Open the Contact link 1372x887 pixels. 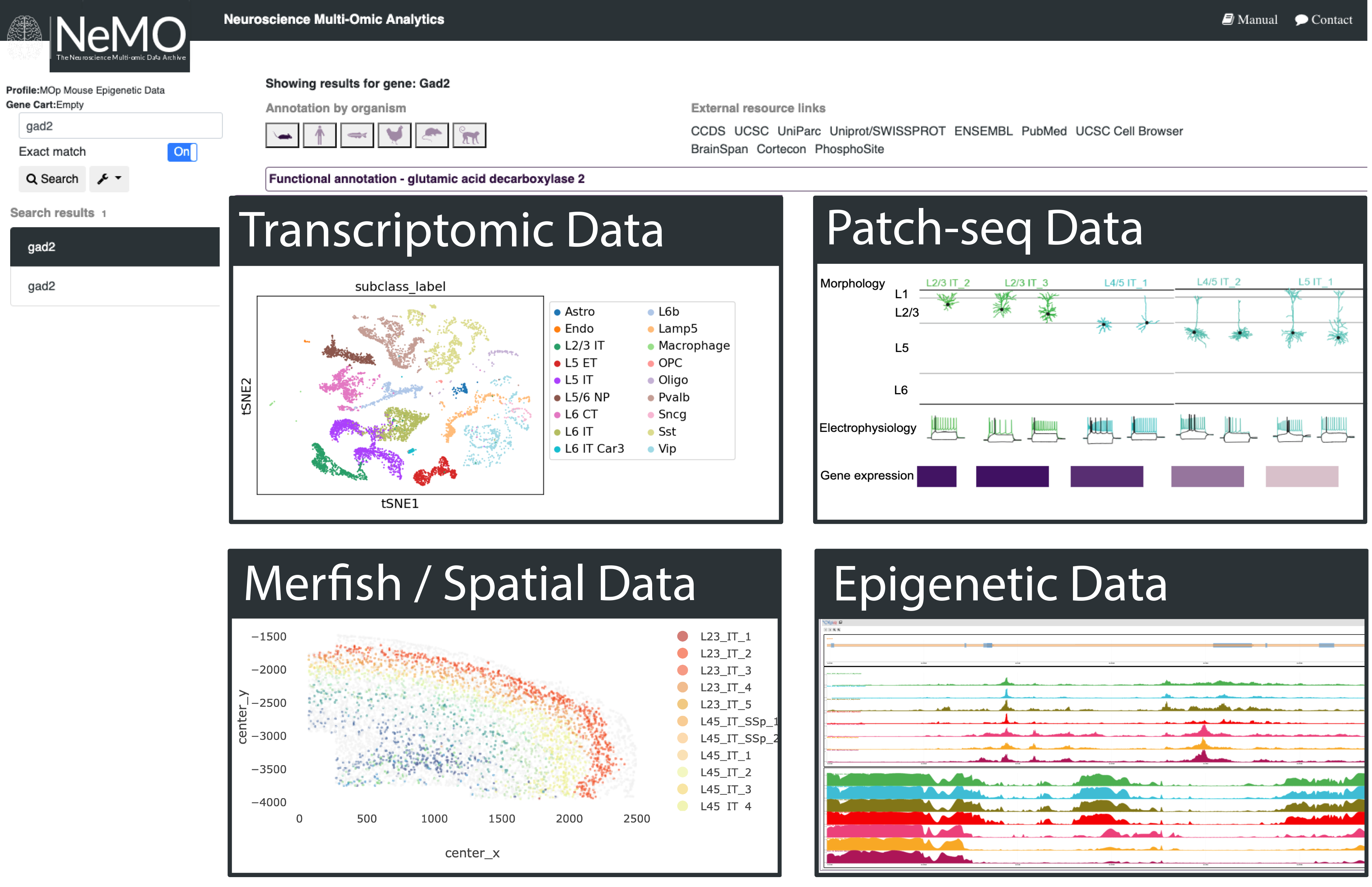coord(1323,20)
